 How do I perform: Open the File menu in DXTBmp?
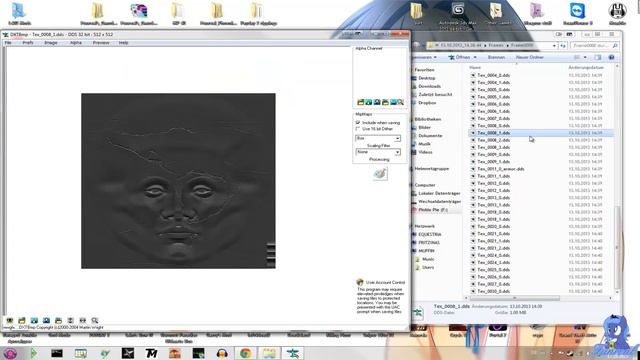click(x=8, y=42)
